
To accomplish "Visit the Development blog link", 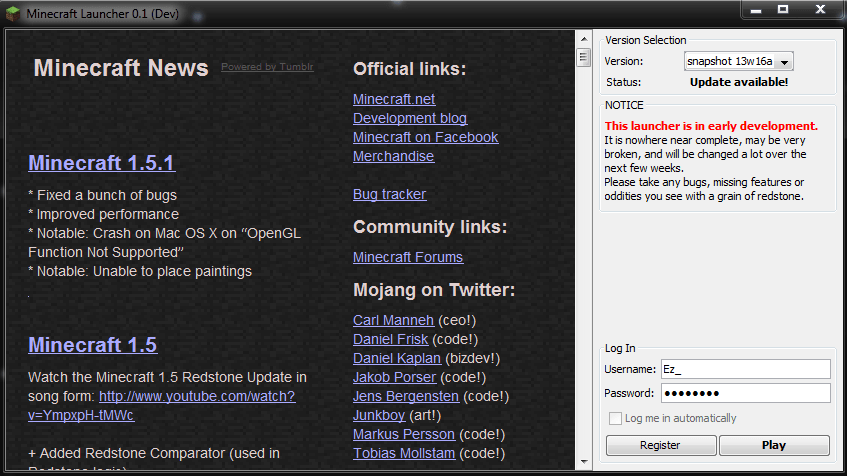I will click(410, 118).
